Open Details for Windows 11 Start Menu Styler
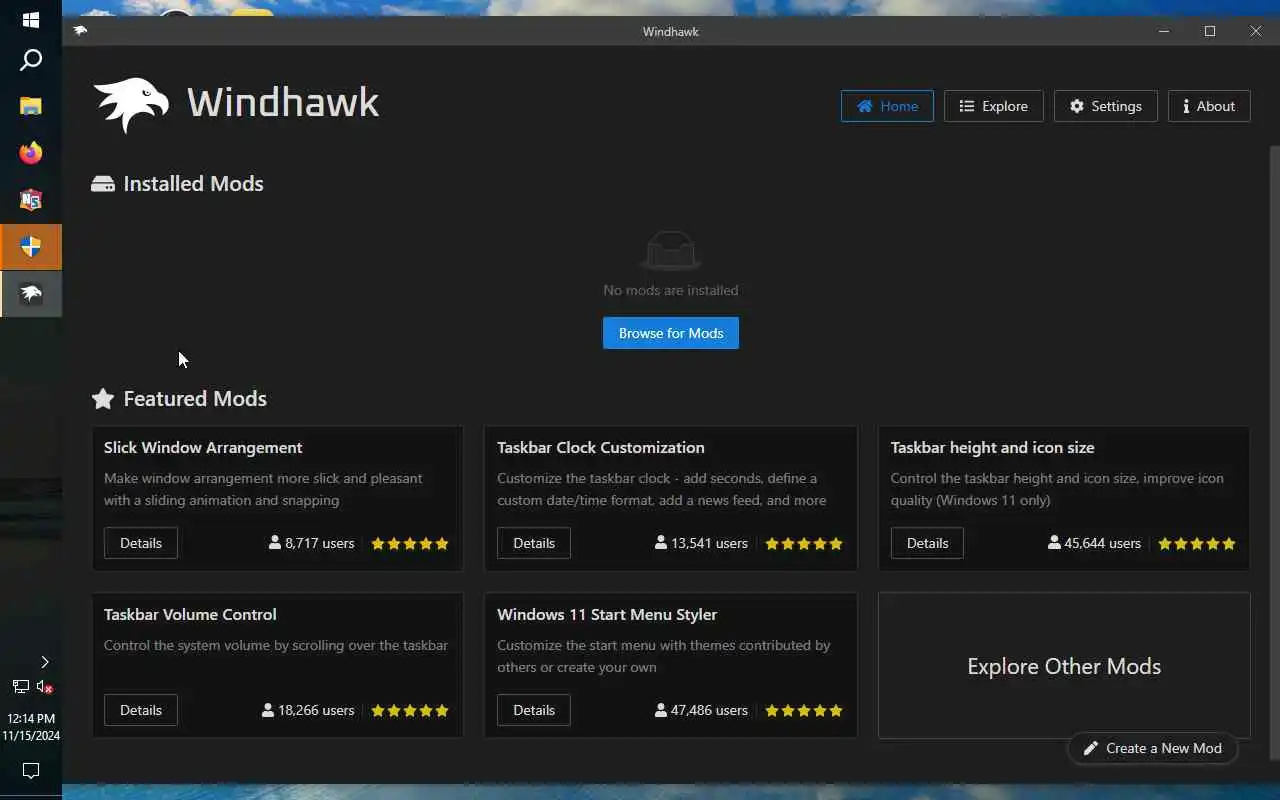 coord(534,710)
